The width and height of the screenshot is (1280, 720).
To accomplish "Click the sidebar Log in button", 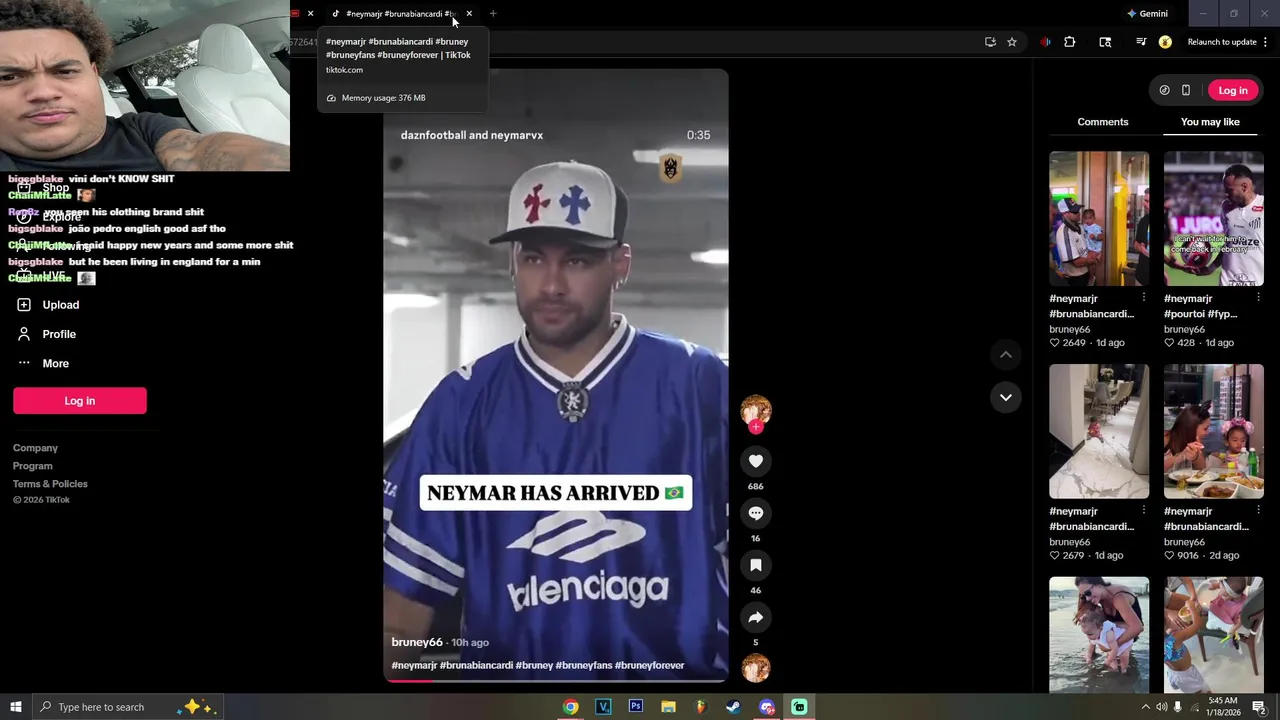I will coord(80,401).
